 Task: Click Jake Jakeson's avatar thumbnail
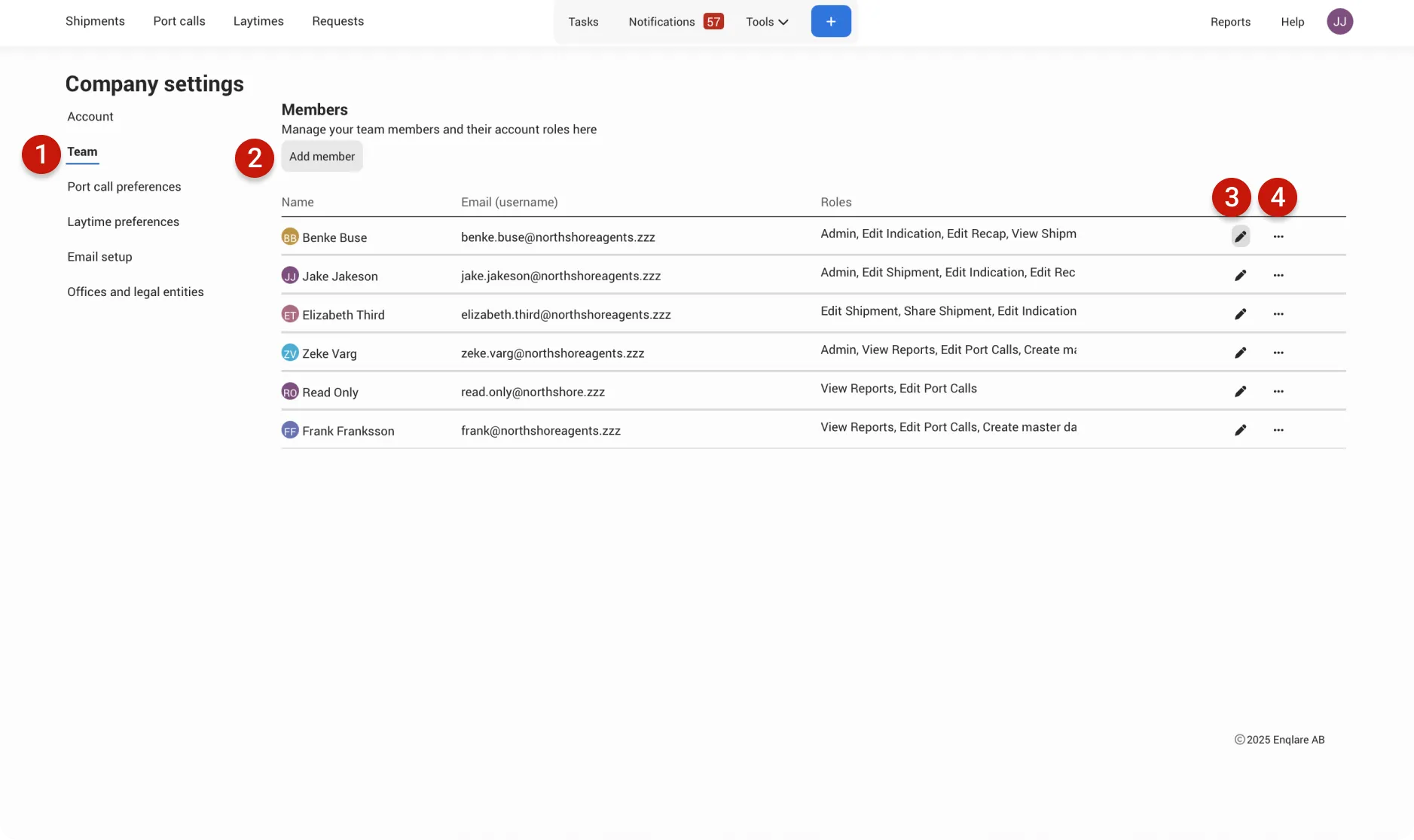290,276
